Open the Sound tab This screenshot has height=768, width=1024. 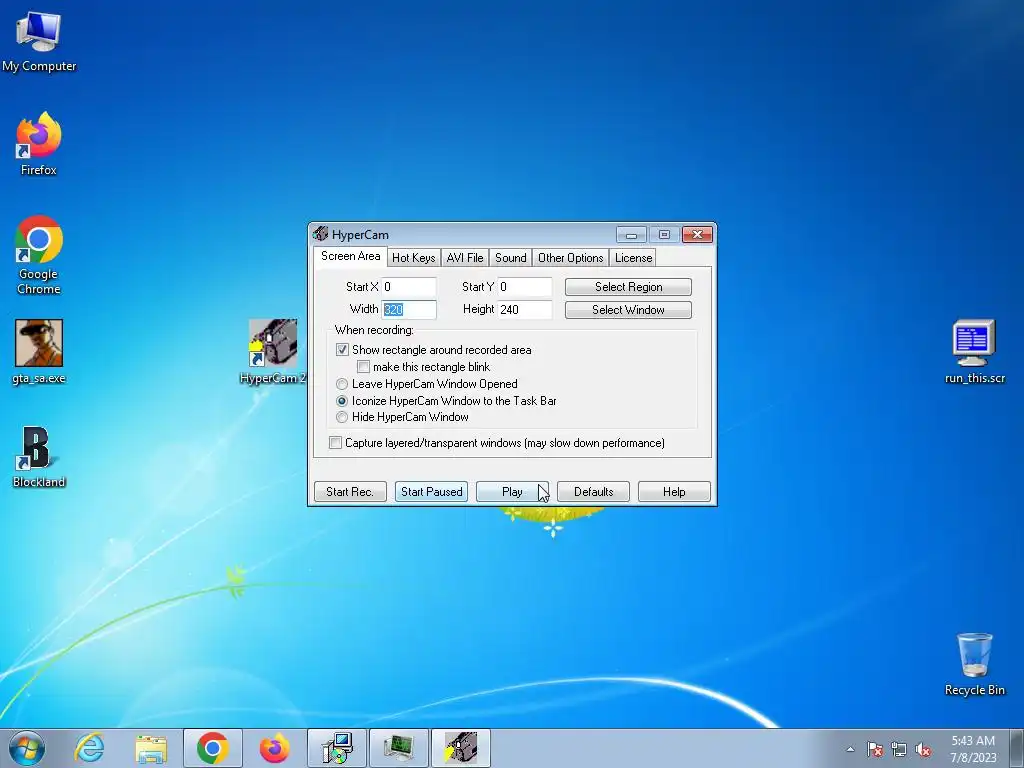tap(510, 258)
